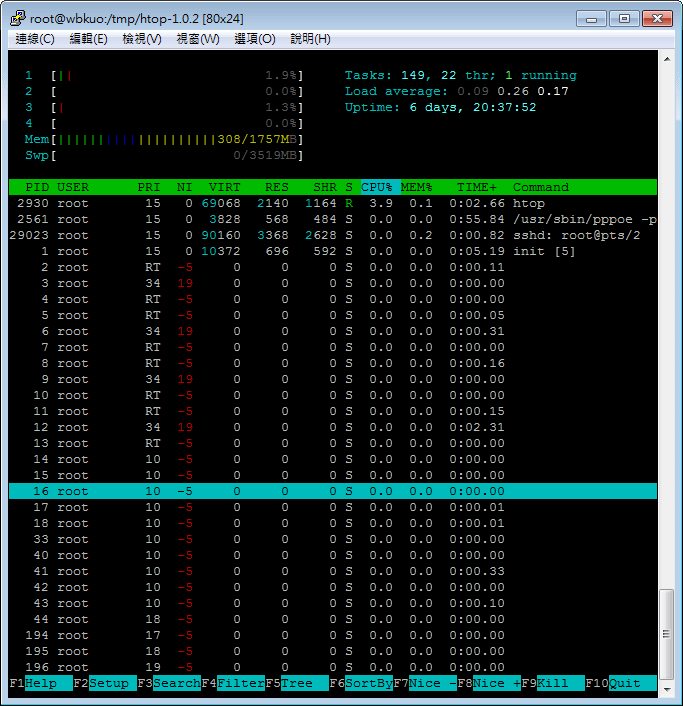Choose F4 Filter in the function bar
This screenshot has width=683, height=706.
(233, 683)
